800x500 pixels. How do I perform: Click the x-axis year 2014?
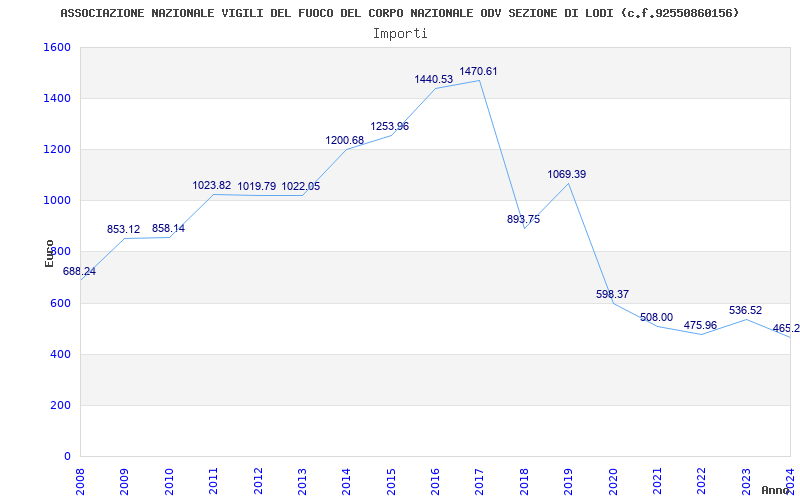pos(346,481)
